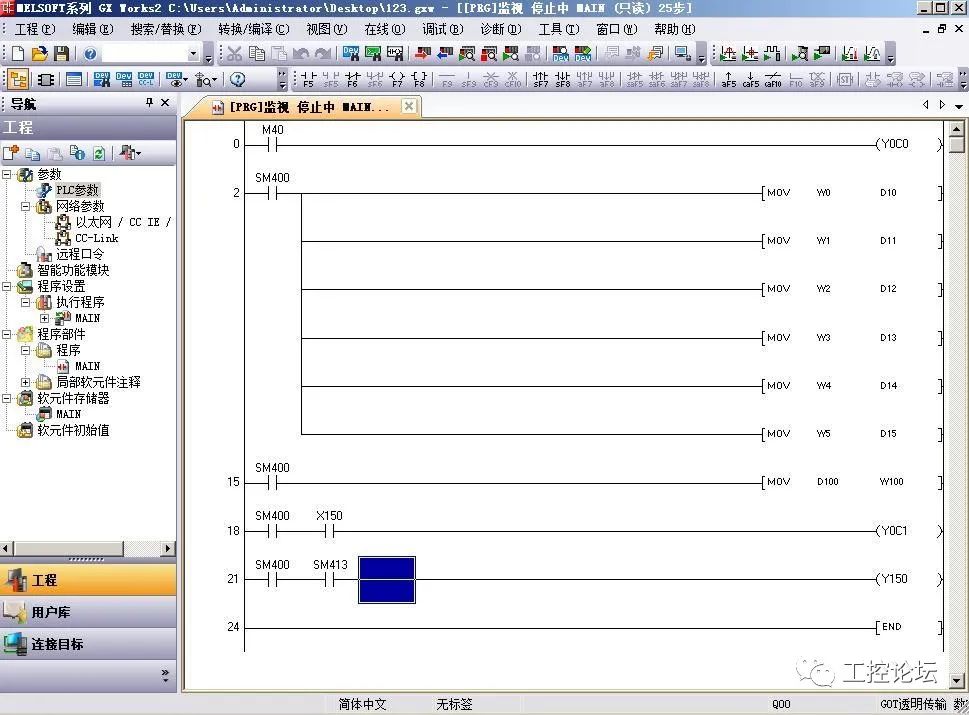
Task: Insert inverted operation result caF10
Action: pos(772,80)
